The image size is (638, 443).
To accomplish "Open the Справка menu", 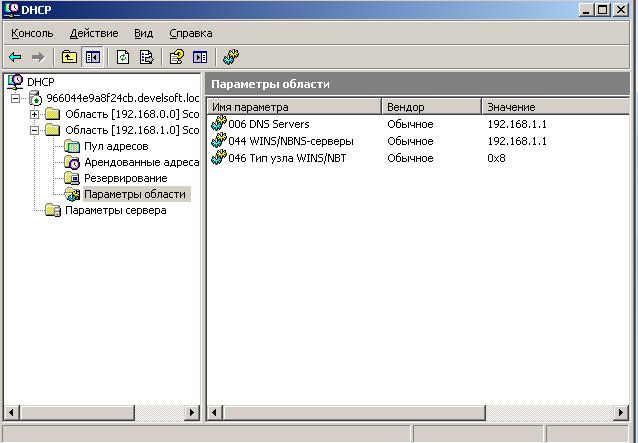I will click(x=191, y=33).
